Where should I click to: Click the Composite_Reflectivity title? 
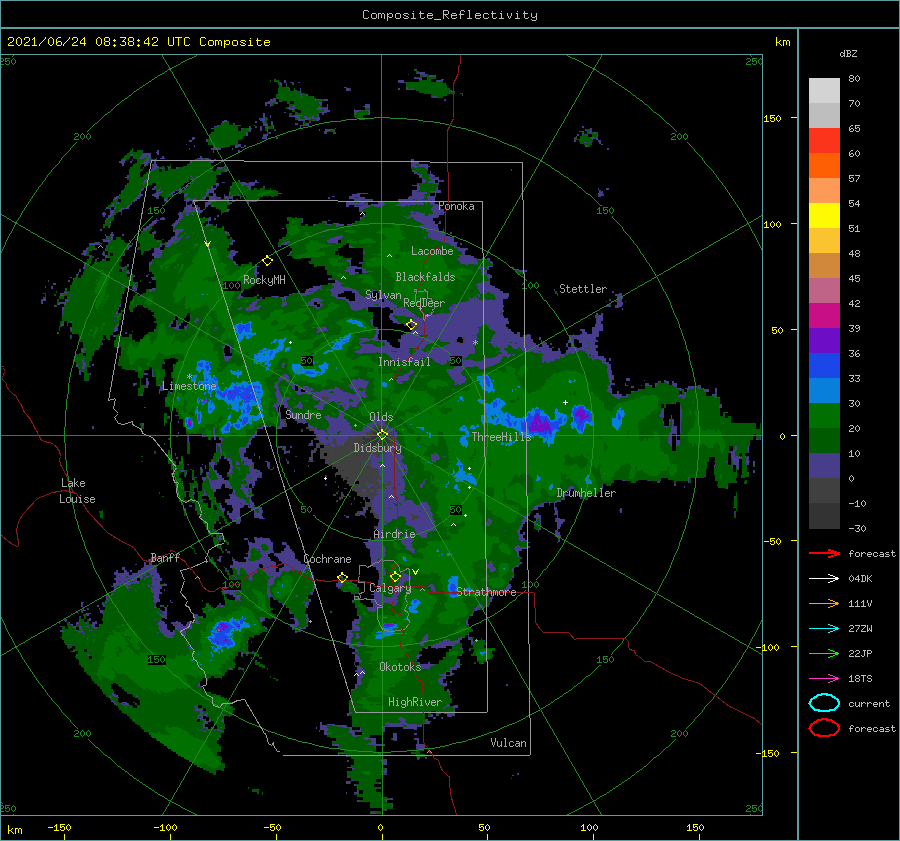(x=450, y=15)
